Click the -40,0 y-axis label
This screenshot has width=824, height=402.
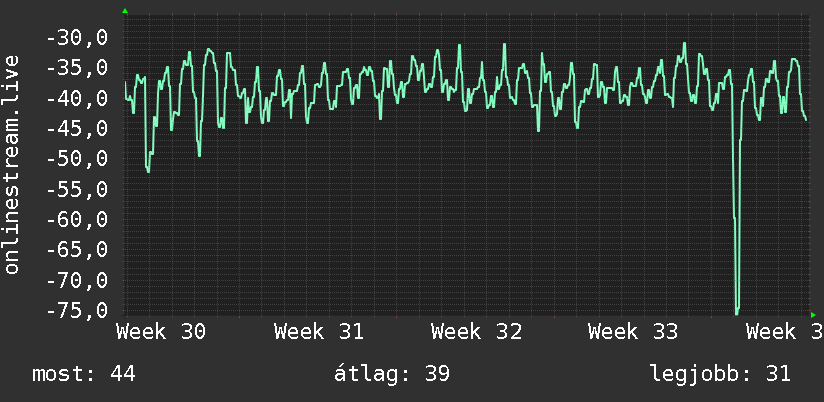pos(77,99)
